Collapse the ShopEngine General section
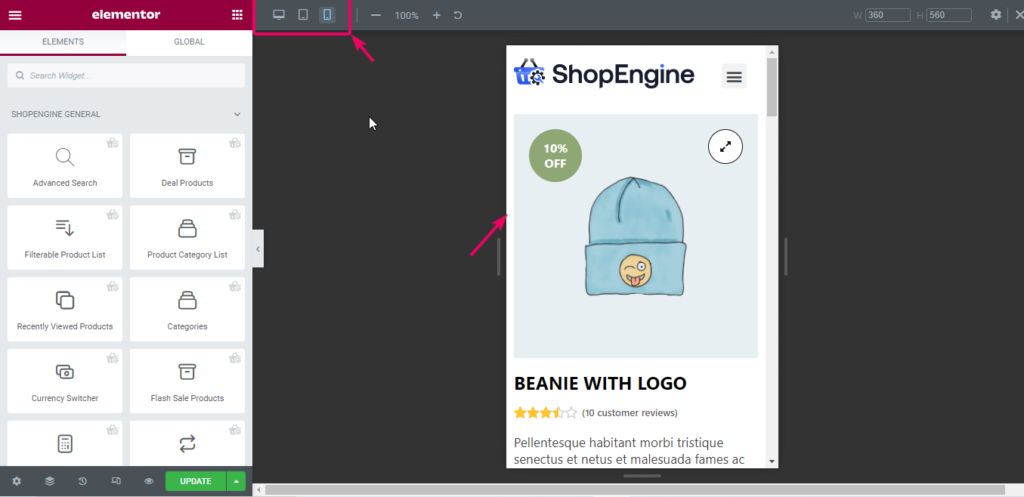The width and height of the screenshot is (1024, 497). tap(126, 114)
